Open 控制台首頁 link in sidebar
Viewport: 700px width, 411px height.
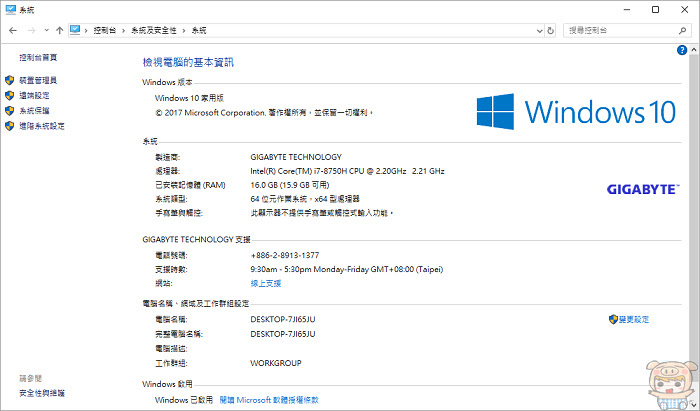(x=38, y=58)
